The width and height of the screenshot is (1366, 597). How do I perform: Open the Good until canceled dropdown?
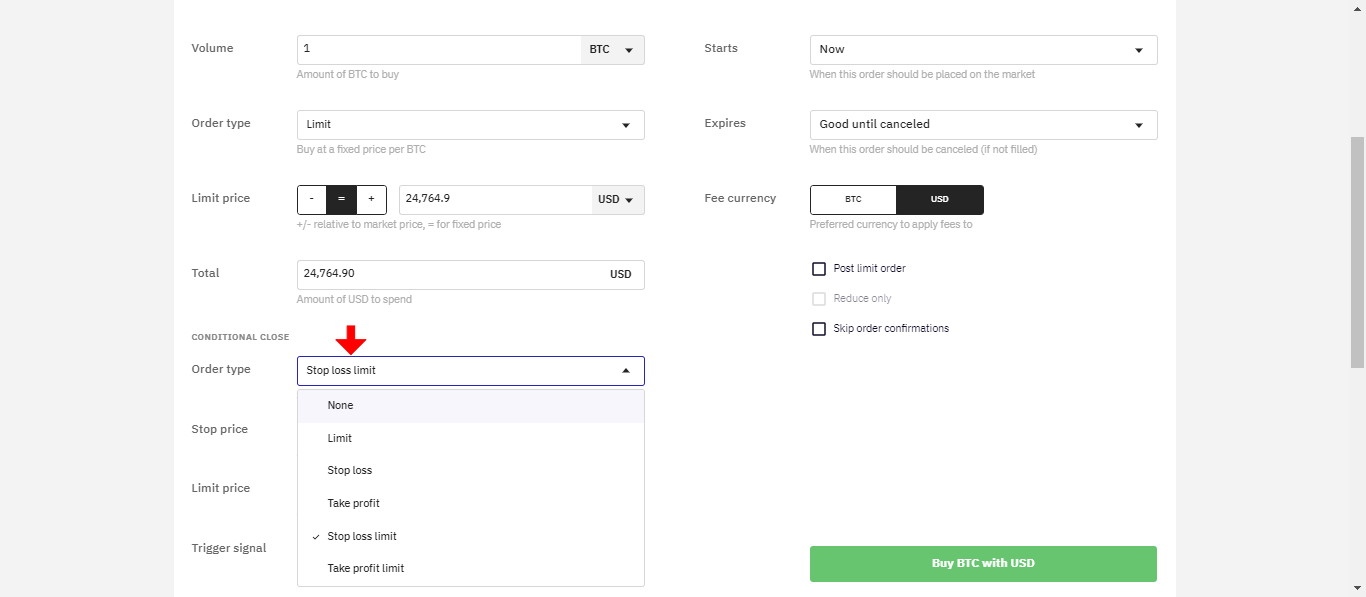(983, 125)
